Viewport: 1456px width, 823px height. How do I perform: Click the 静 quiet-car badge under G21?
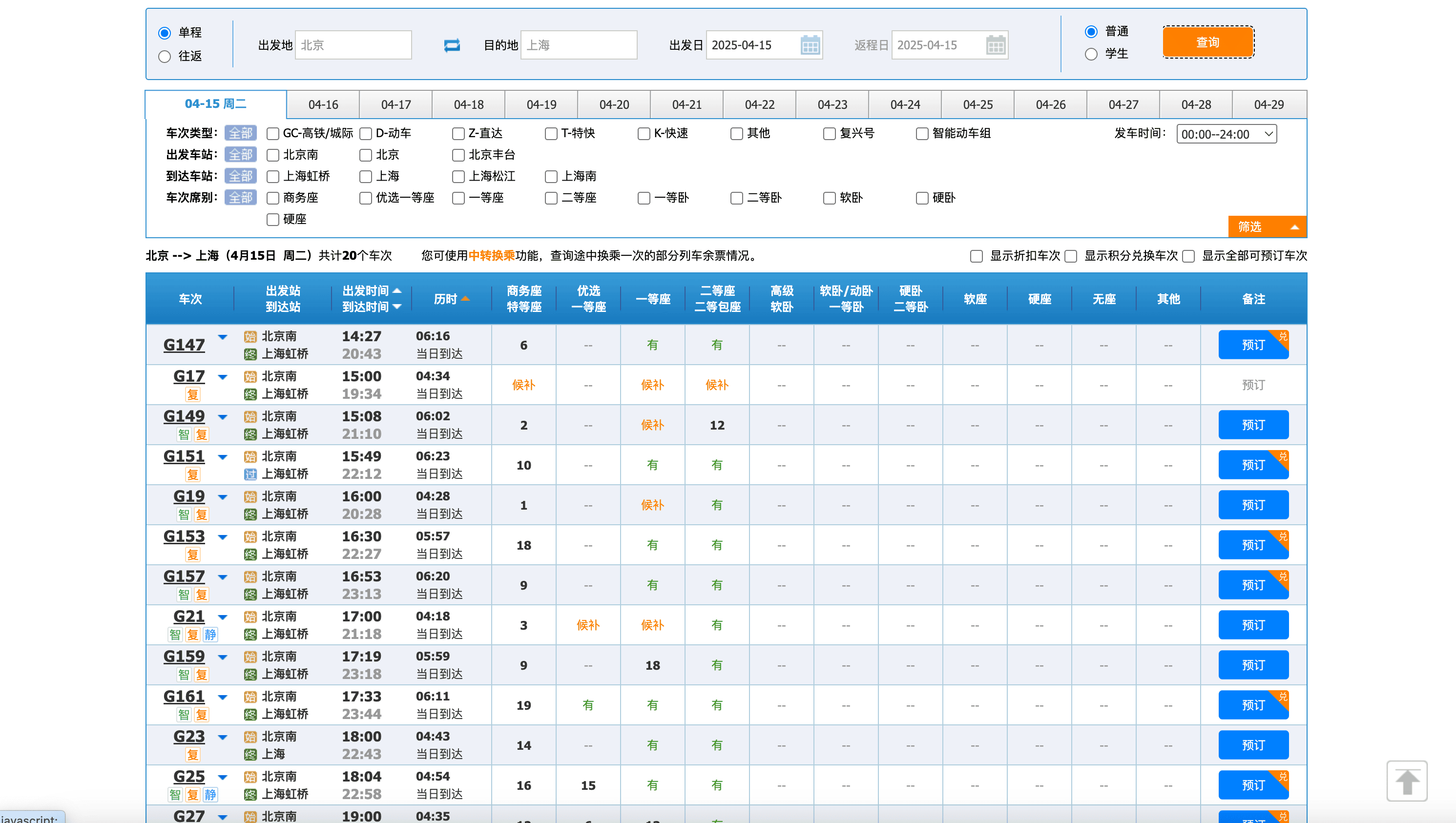click(210, 635)
